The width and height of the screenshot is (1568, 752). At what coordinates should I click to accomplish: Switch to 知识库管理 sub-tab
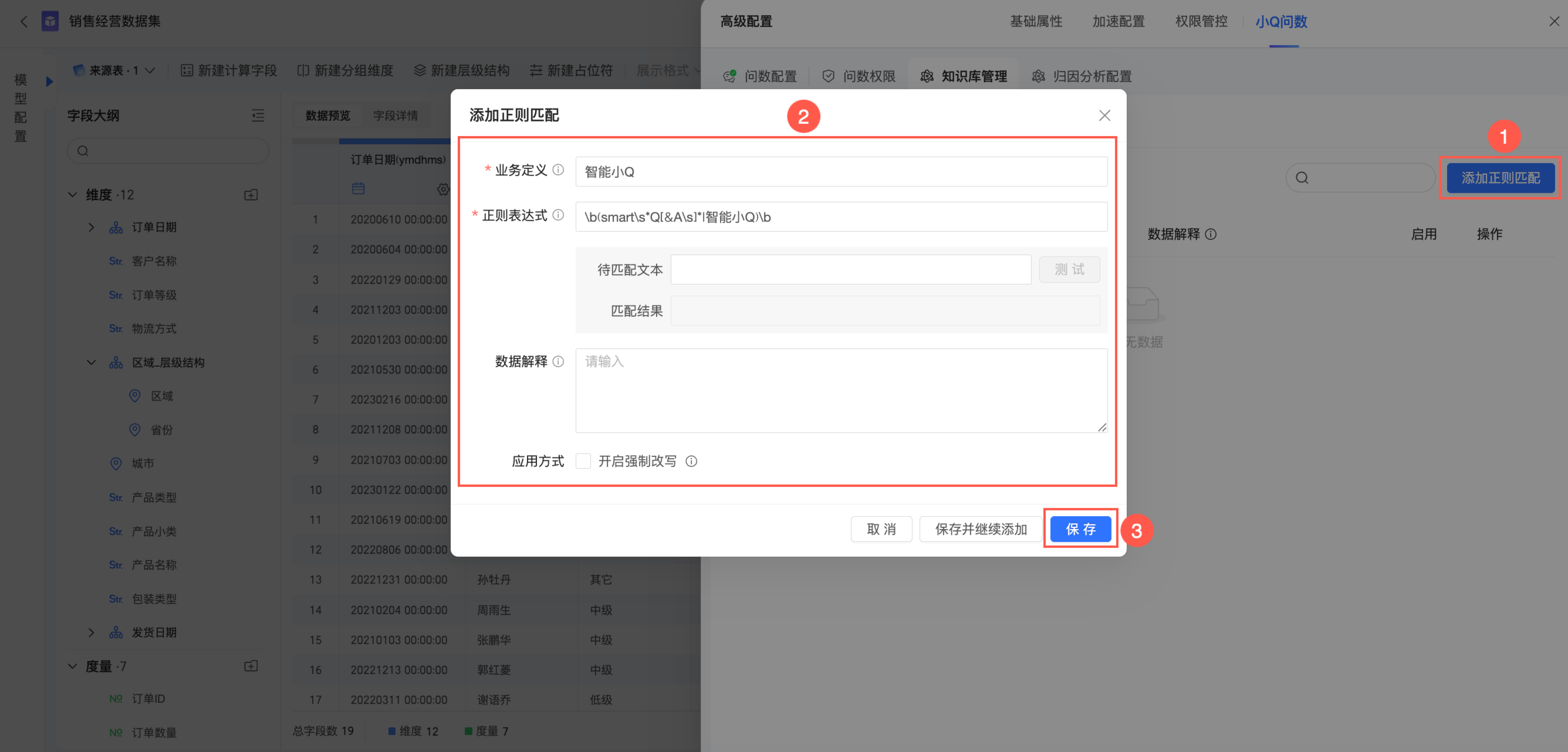pyautogui.click(x=964, y=77)
